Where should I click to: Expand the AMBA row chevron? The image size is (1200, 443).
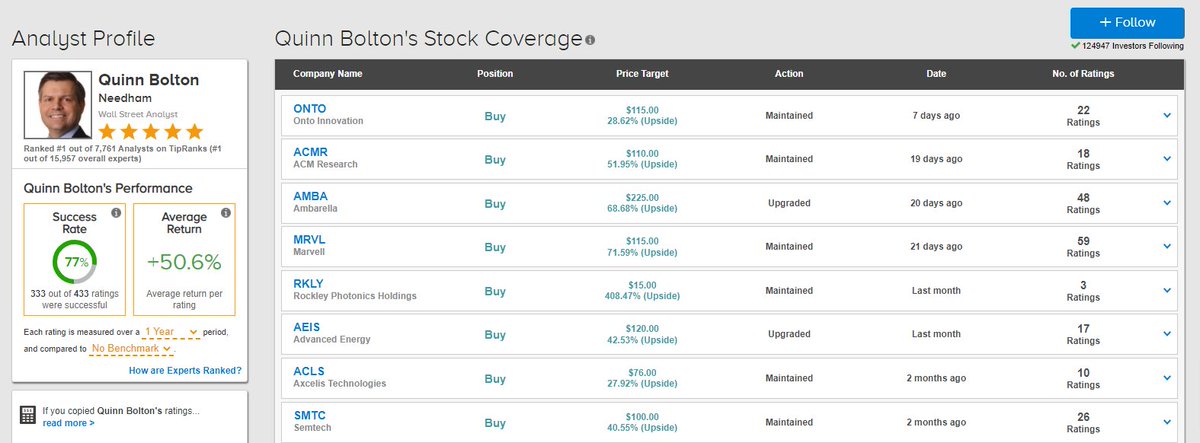click(1167, 202)
